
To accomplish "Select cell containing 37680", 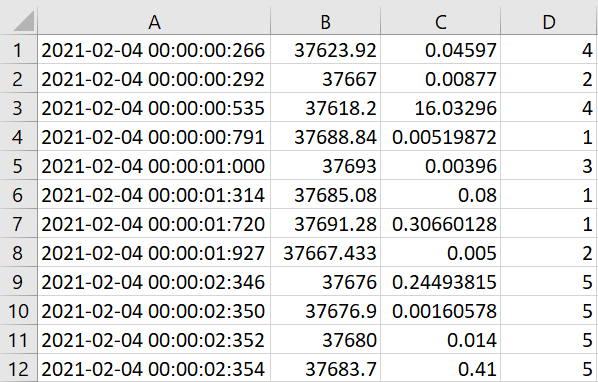I will tap(325, 339).
